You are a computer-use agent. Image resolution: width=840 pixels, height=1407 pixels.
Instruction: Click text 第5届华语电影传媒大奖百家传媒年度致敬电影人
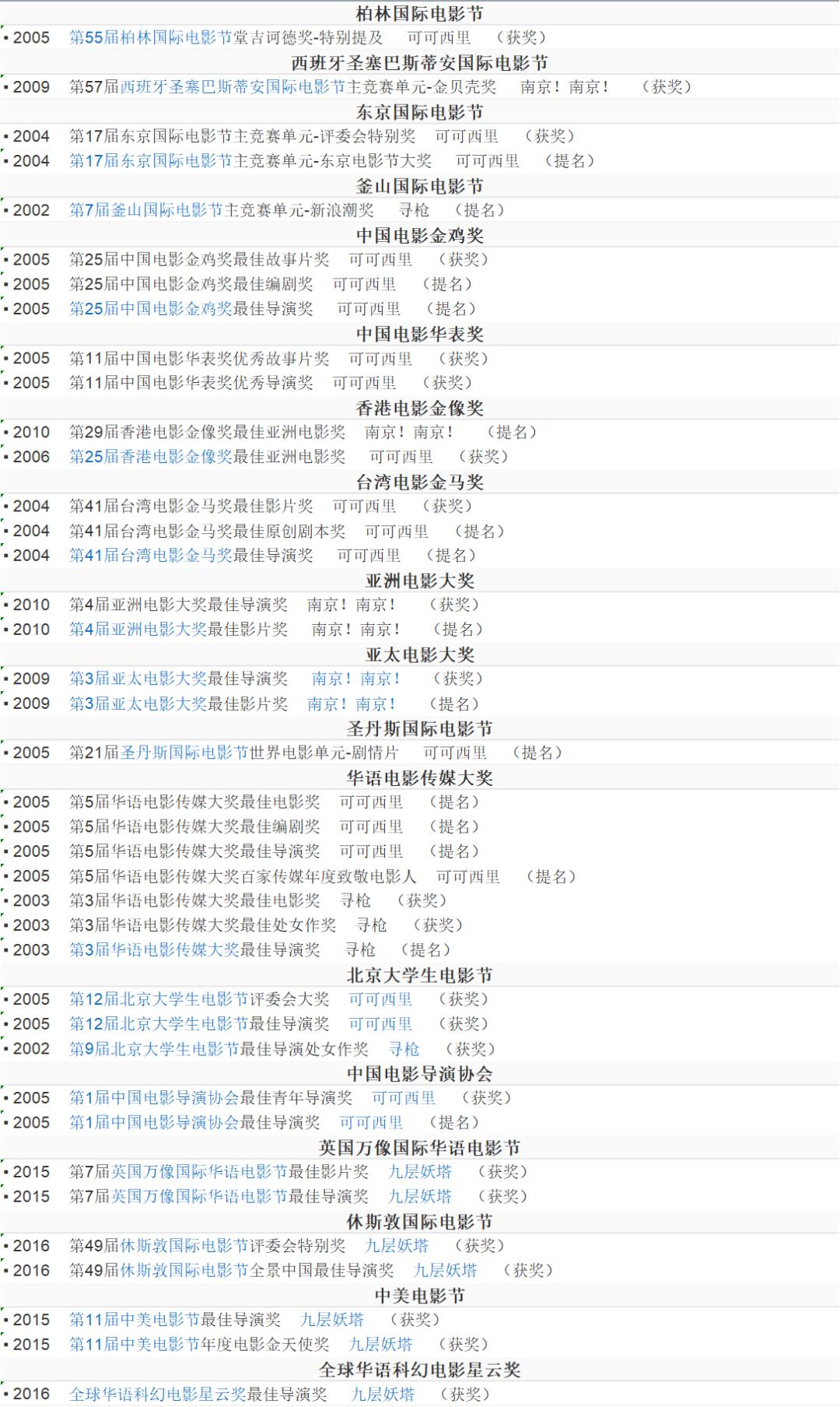tap(243, 876)
